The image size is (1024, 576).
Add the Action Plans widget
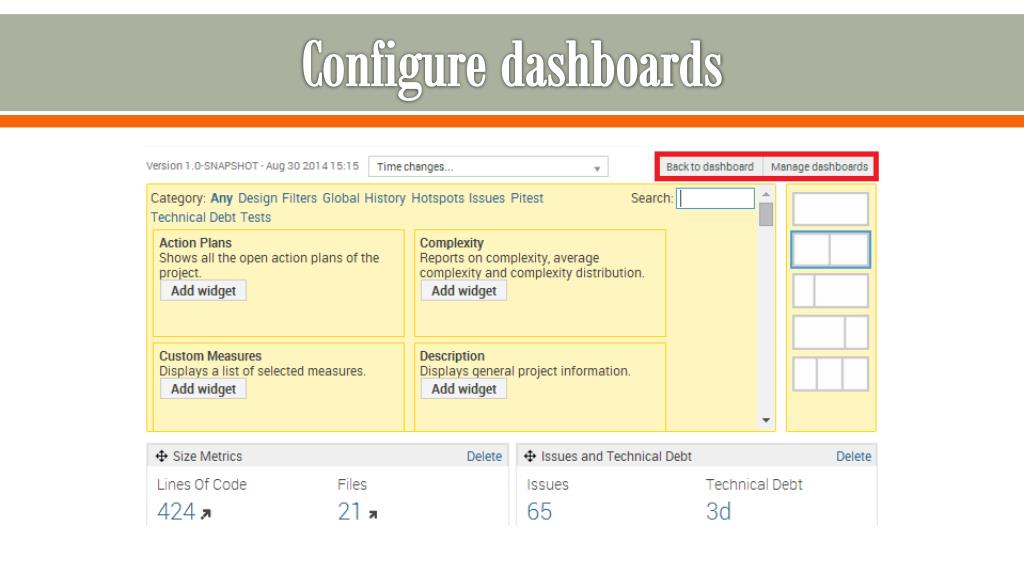tap(203, 291)
